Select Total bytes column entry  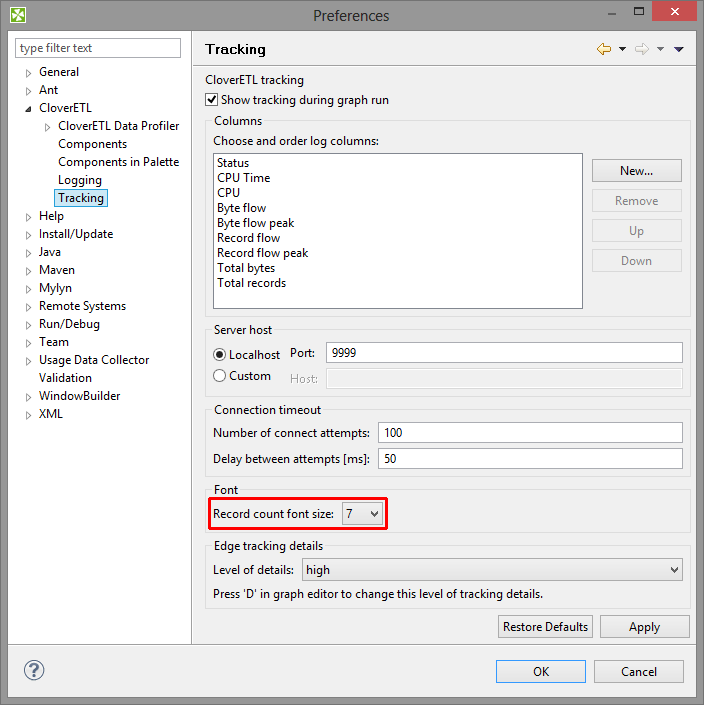pos(246,268)
